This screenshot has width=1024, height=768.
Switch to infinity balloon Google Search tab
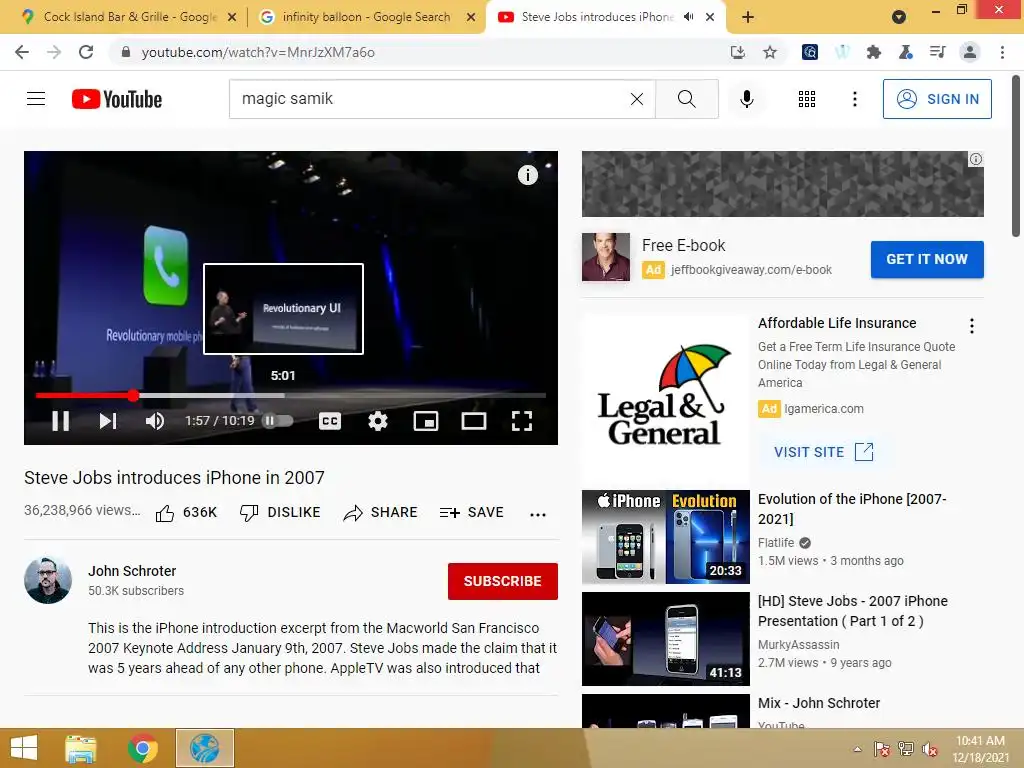tap(366, 17)
